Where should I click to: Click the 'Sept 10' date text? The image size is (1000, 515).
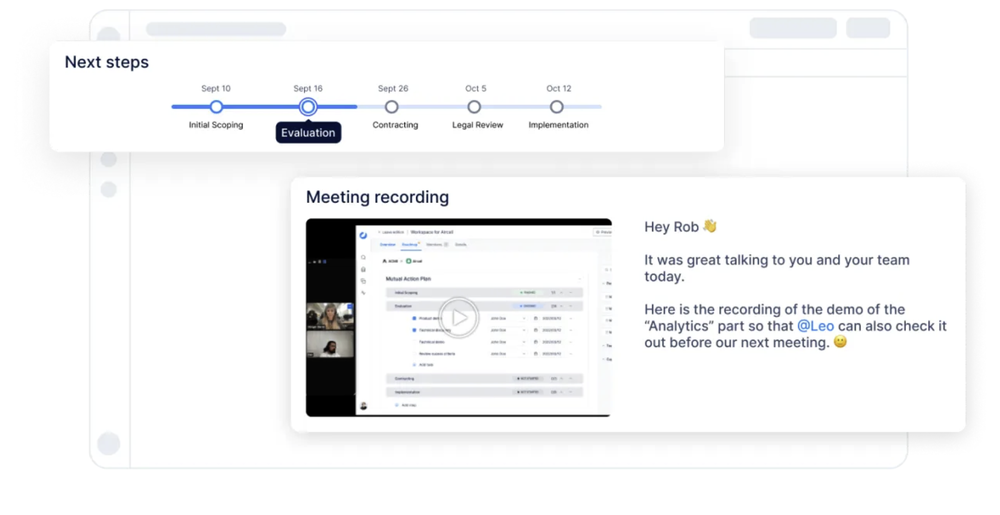click(x=216, y=89)
